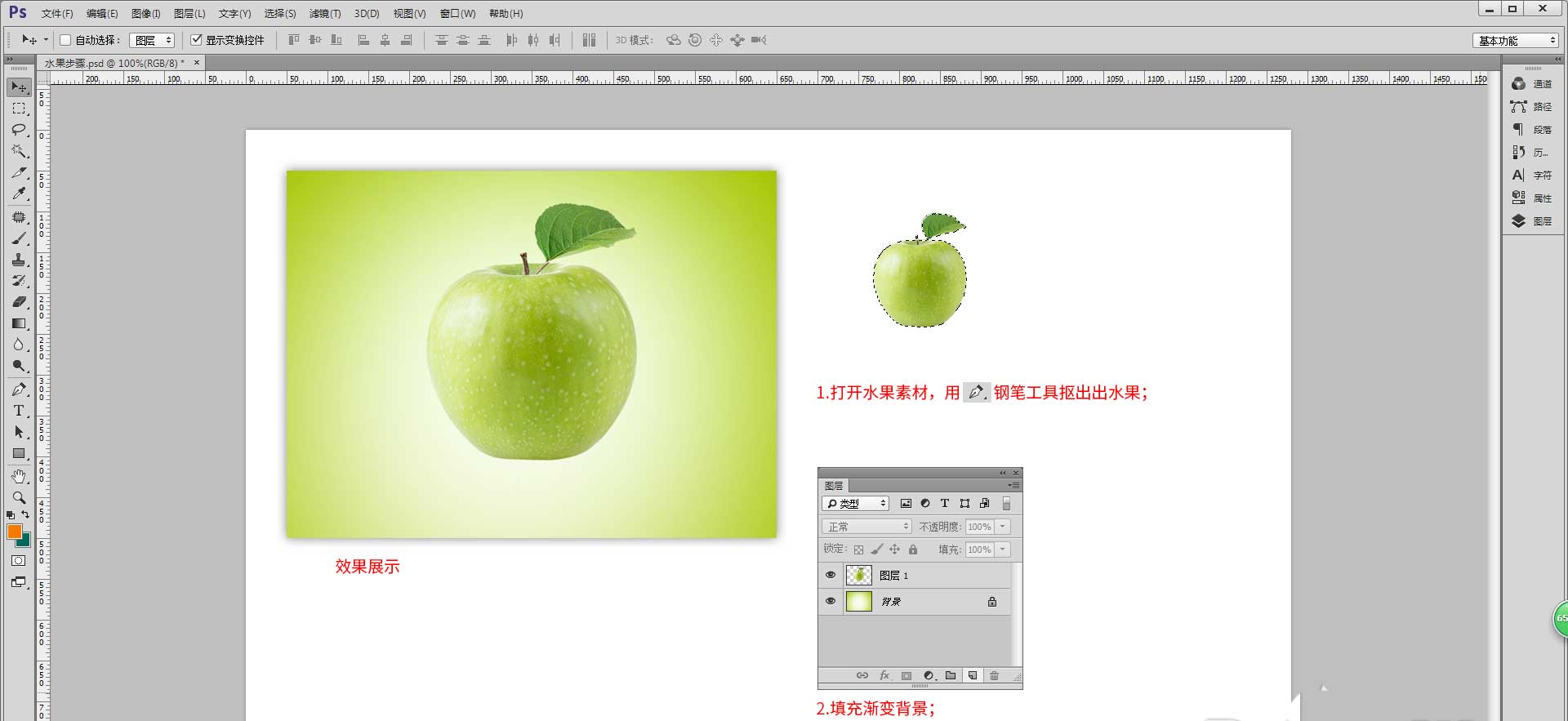The image size is (1568, 721).
Task: Open the 路径 paths panel
Action: [1533, 107]
